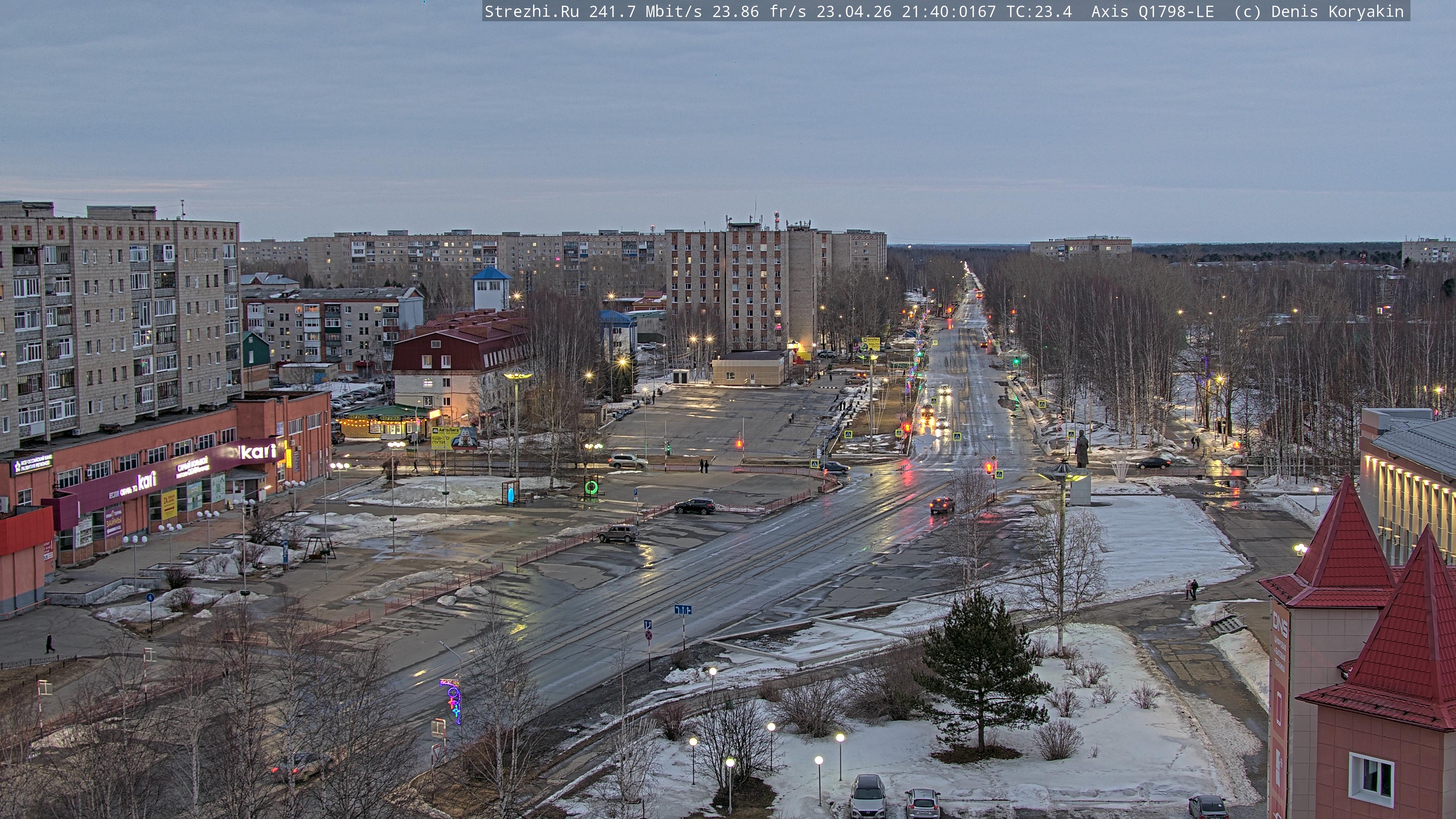Click the Strezhi.Ru text in overlay

531,11
